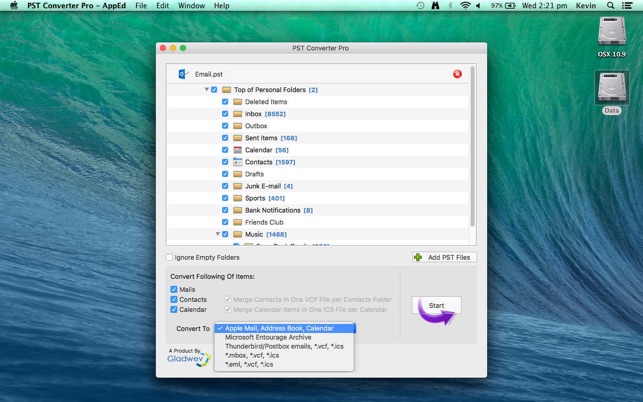Open the File menu
643x402 pixels.
tap(141, 6)
